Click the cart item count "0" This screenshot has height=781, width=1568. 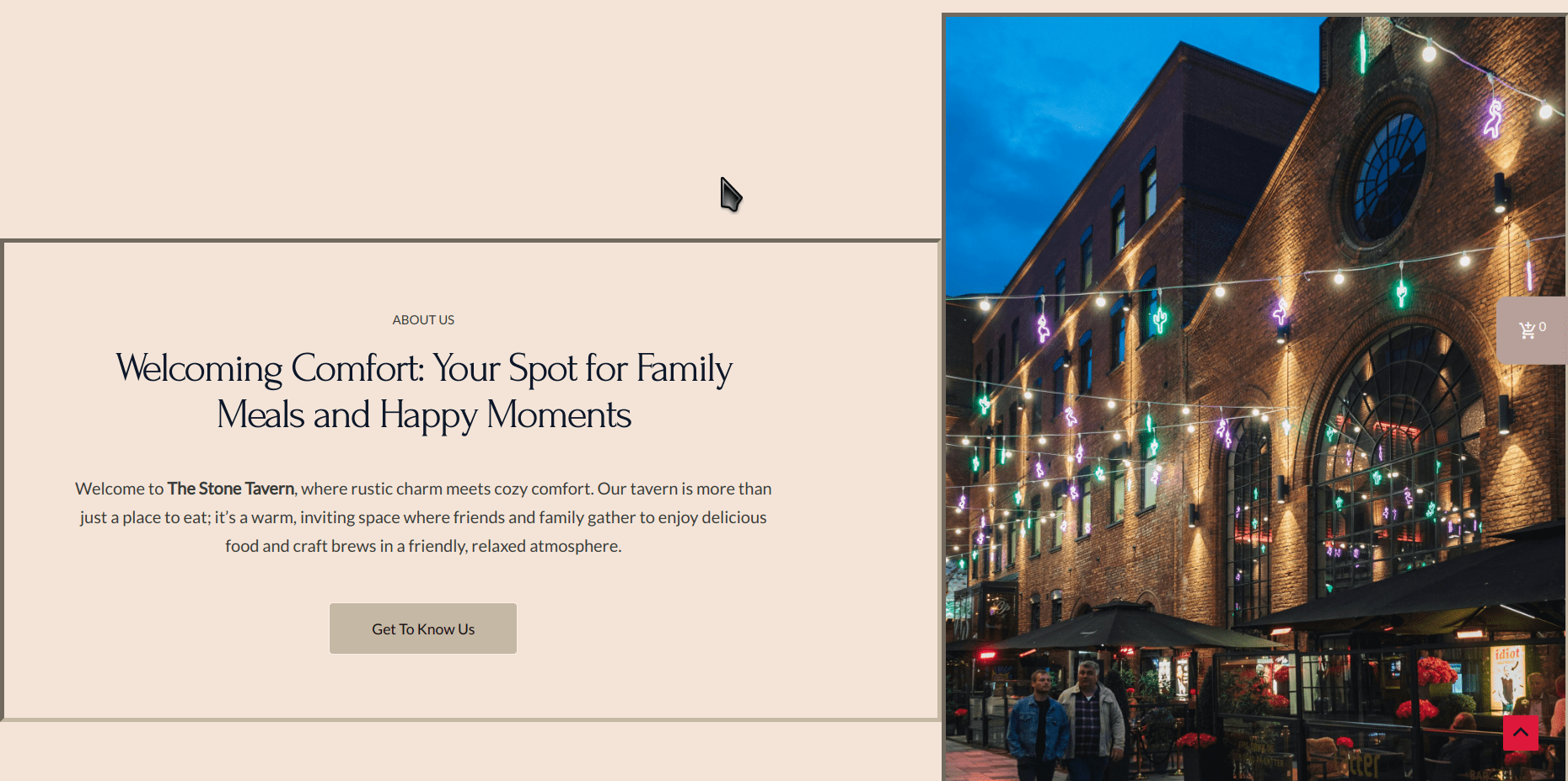[1543, 327]
